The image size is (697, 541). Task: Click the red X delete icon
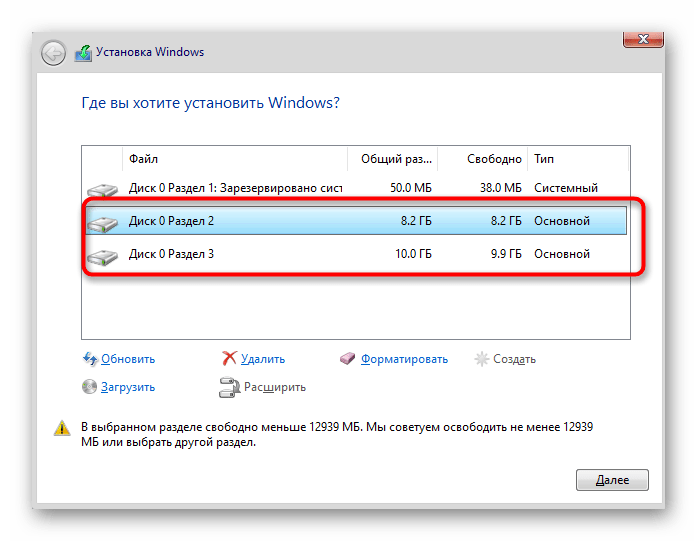[229, 358]
